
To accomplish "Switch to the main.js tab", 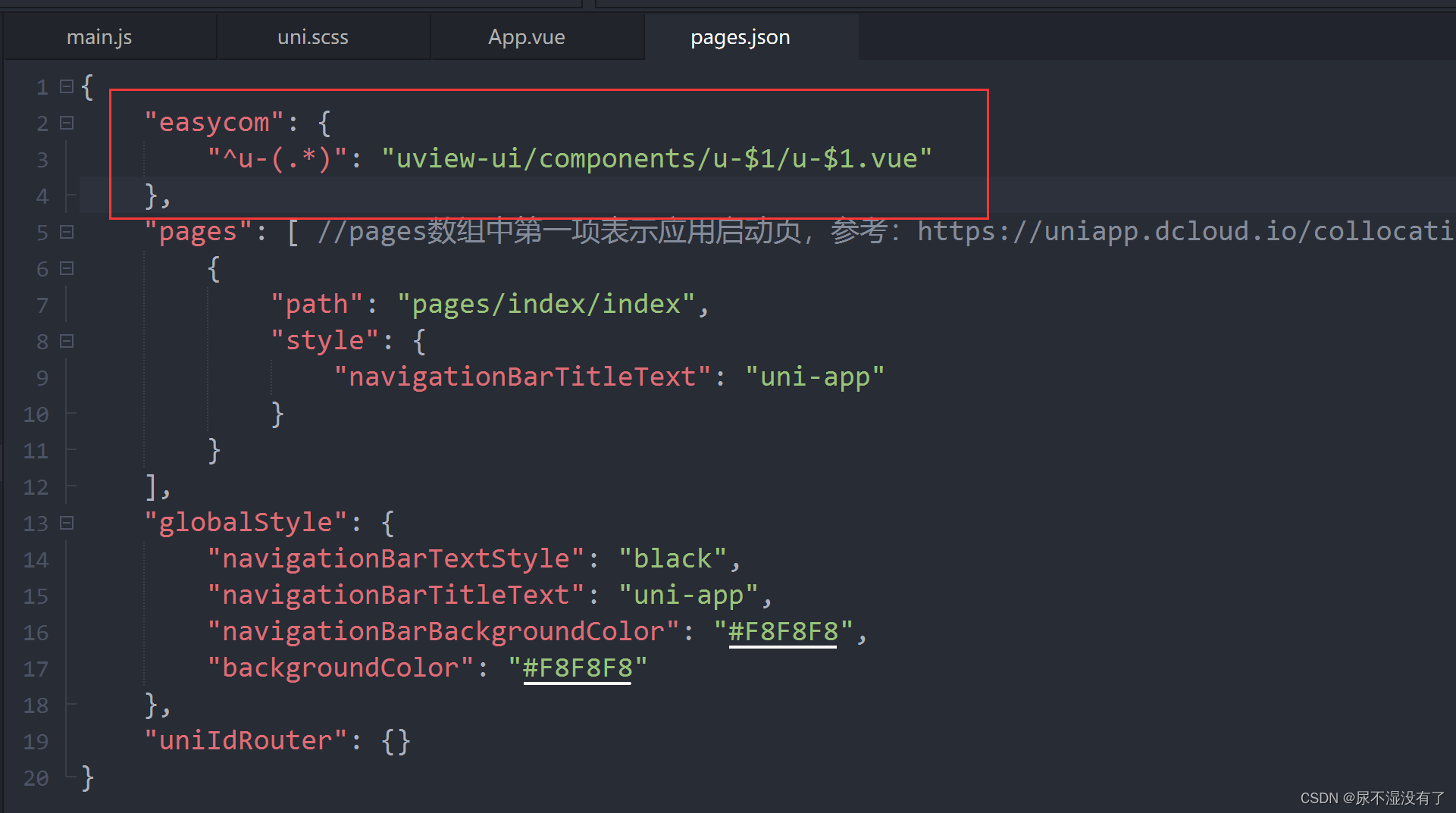I will click(99, 37).
